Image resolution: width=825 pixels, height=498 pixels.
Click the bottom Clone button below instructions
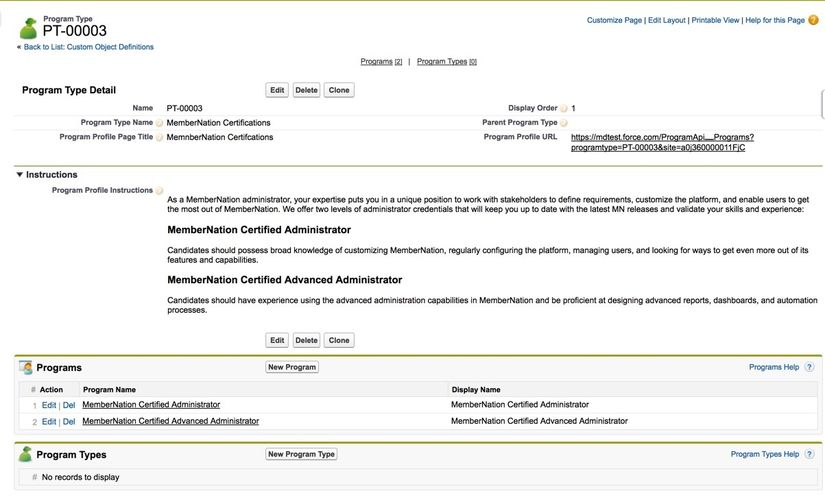339,340
